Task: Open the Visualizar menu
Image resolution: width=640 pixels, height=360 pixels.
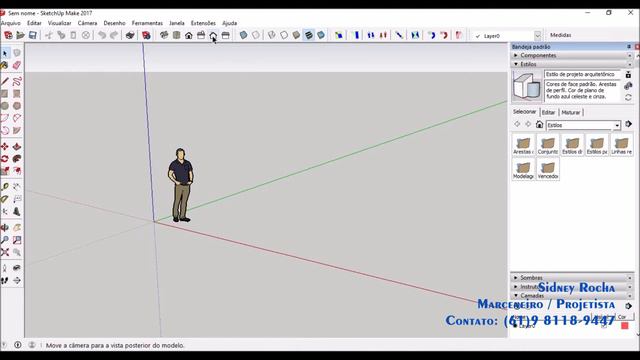Action: pos(60,23)
